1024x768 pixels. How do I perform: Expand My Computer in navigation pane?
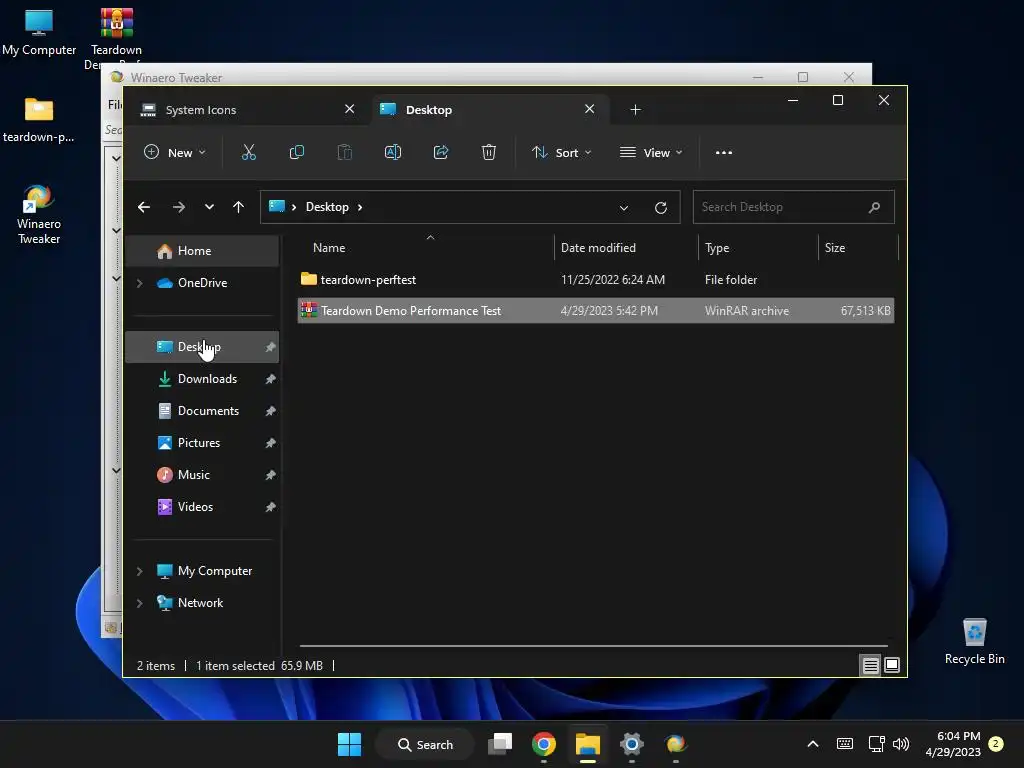point(139,571)
